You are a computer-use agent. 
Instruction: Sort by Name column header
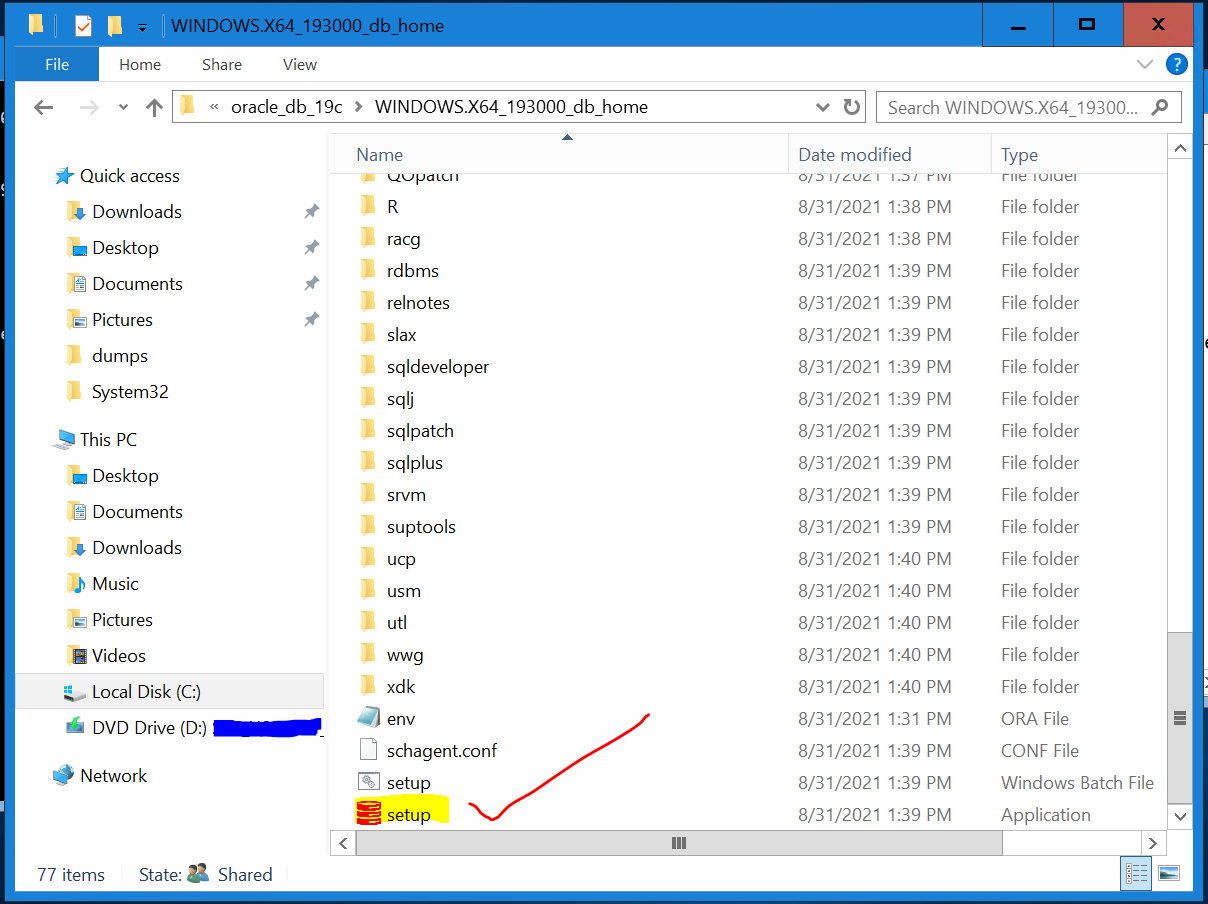(559, 155)
